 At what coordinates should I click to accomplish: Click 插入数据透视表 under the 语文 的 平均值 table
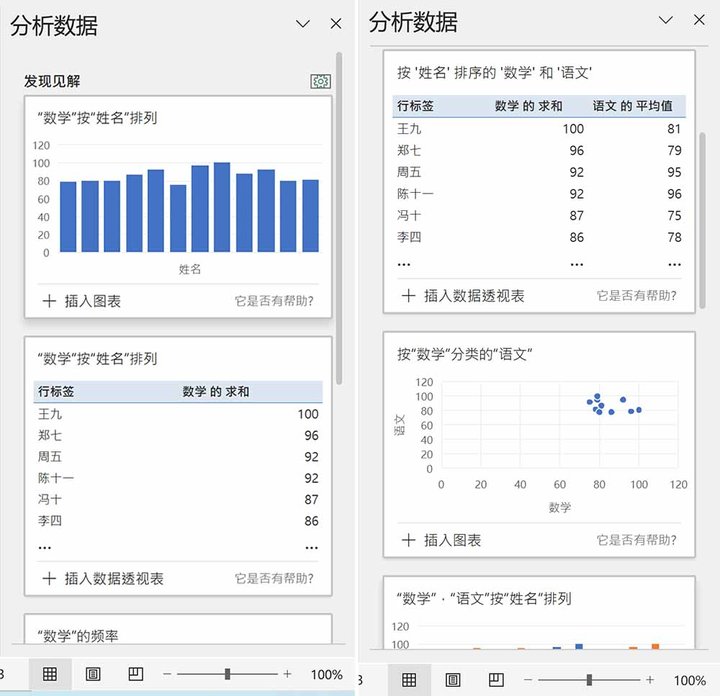[463, 295]
